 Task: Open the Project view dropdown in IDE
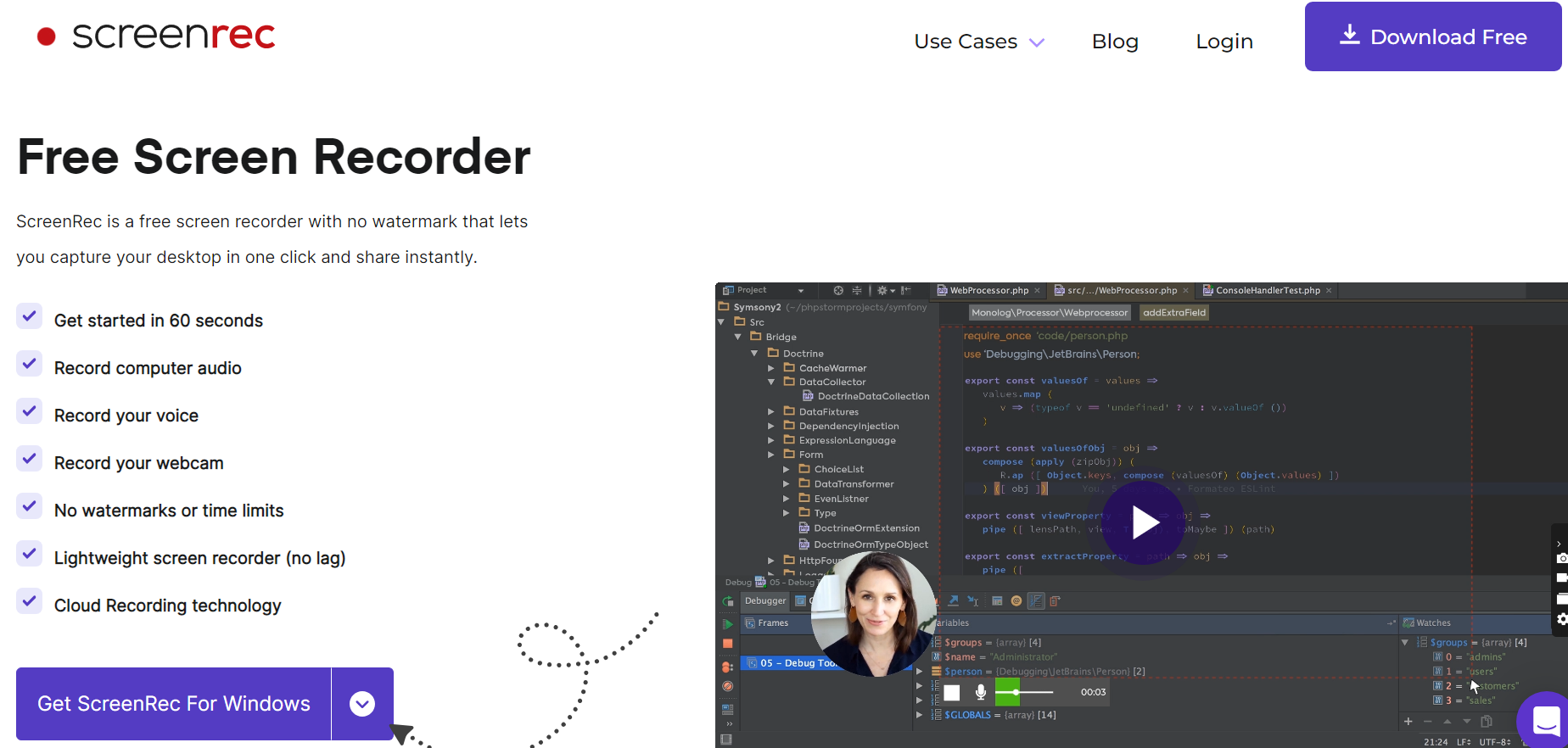801,291
